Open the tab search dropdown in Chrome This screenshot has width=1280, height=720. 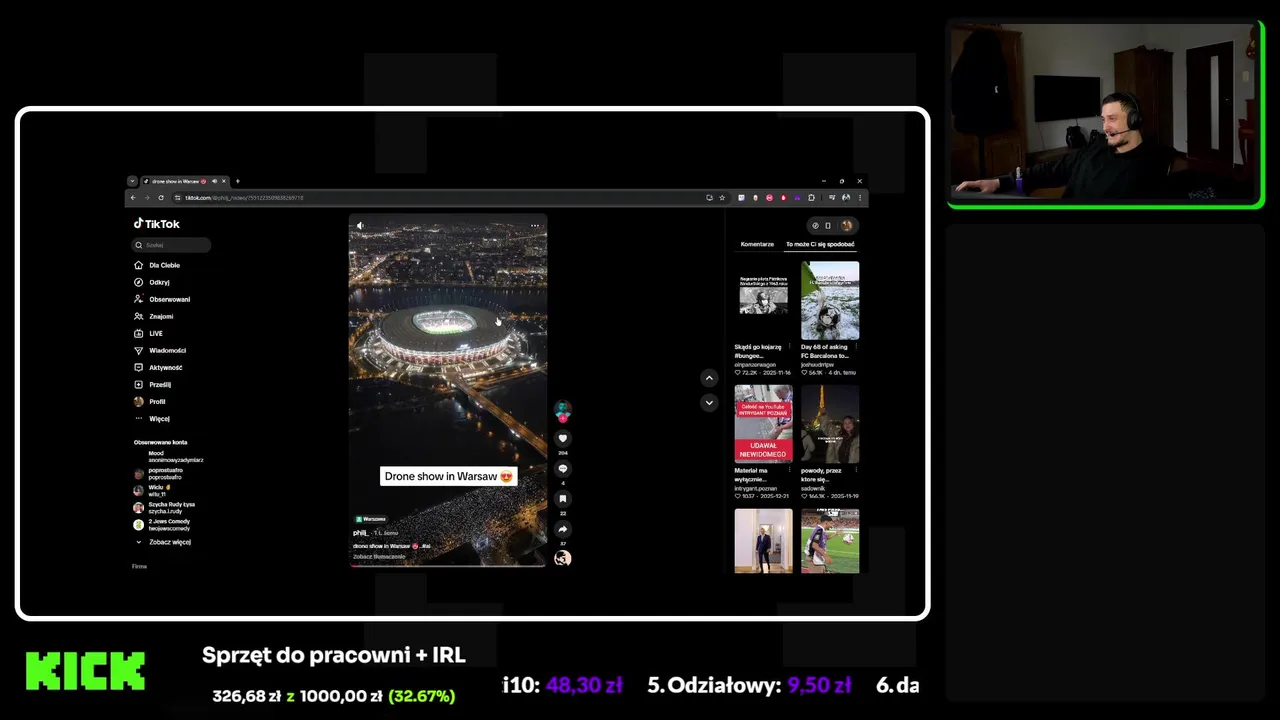(132, 181)
